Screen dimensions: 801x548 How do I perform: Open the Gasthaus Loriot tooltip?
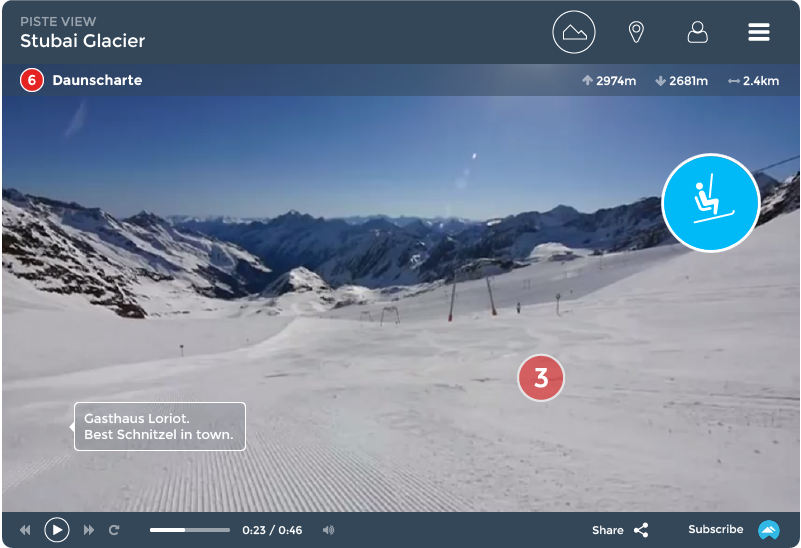click(159, 426)
